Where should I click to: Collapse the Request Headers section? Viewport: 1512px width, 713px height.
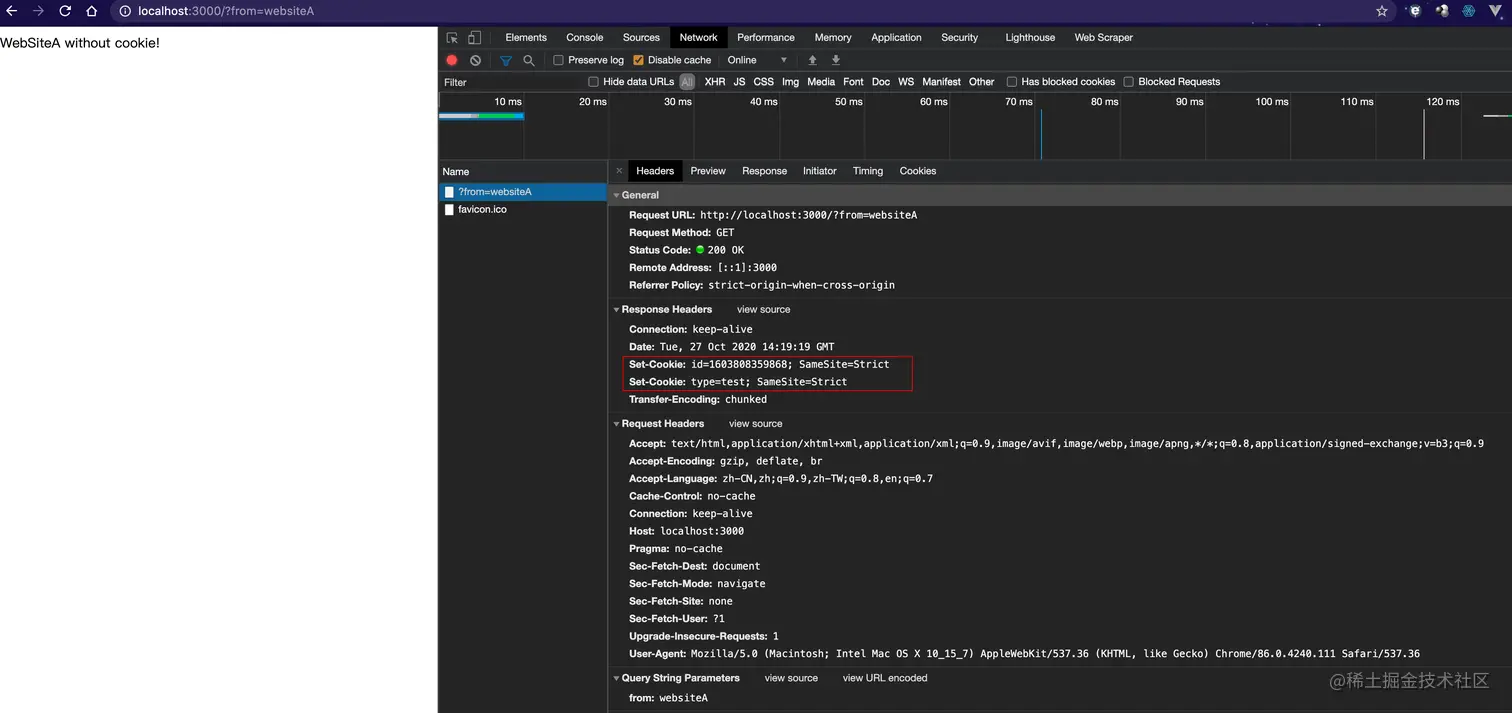pyautogui.click(x=617, y=424)
